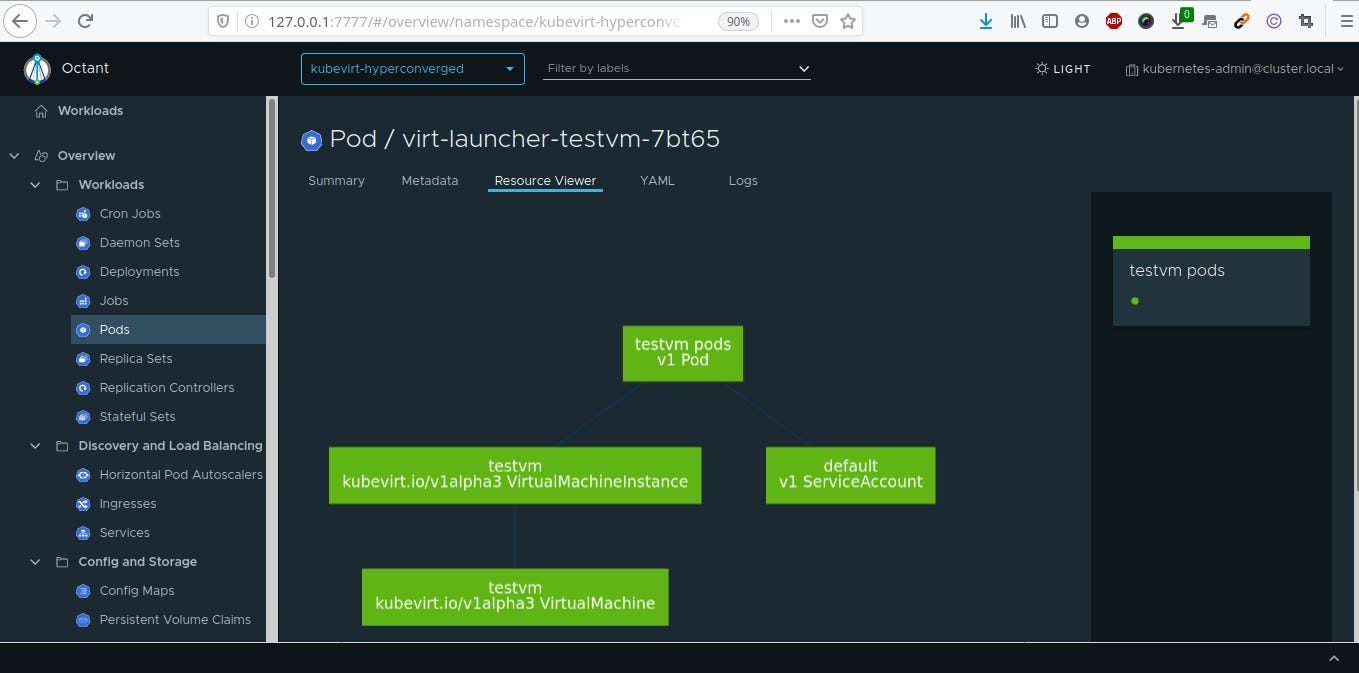The width and height of the screenshot is (1359, 673).
Task: Click the Workloads home icon
Action: (x=41, y=111)
